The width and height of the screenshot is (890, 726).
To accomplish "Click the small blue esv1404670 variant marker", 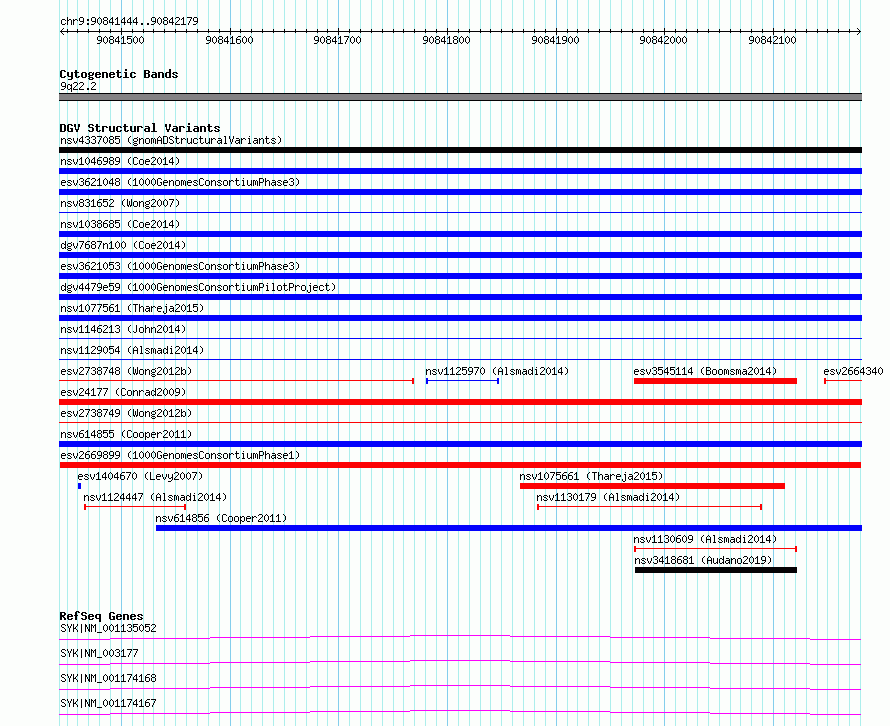I will coord(79,486).
